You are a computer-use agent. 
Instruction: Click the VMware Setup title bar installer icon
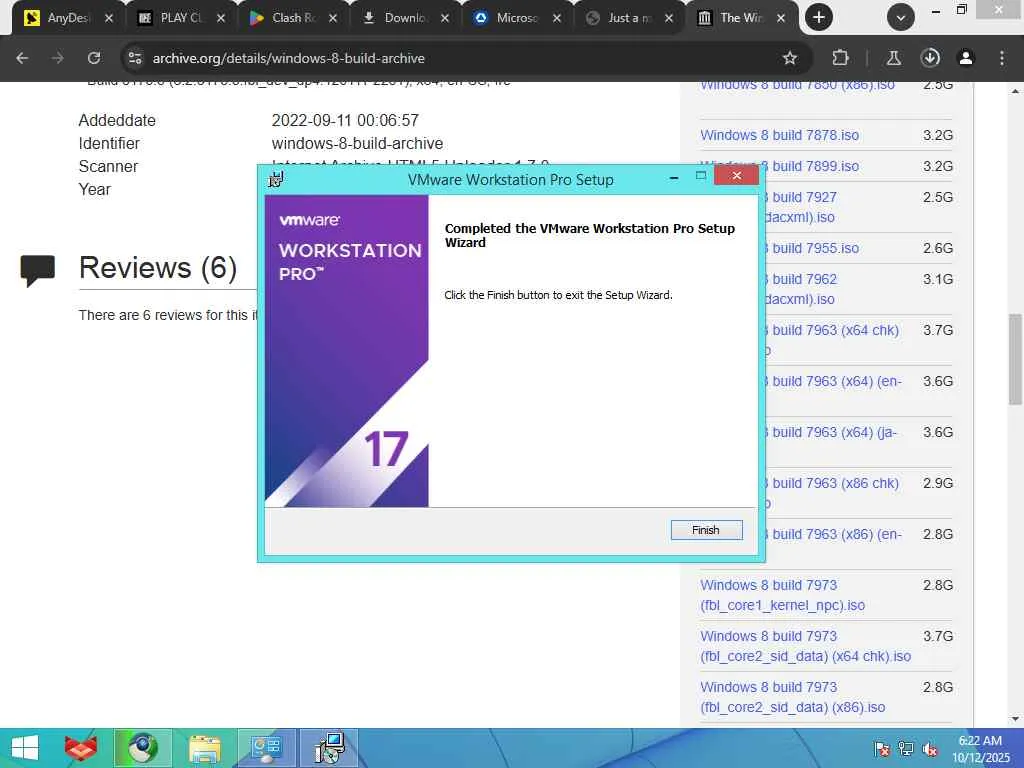tap(276, 178)
